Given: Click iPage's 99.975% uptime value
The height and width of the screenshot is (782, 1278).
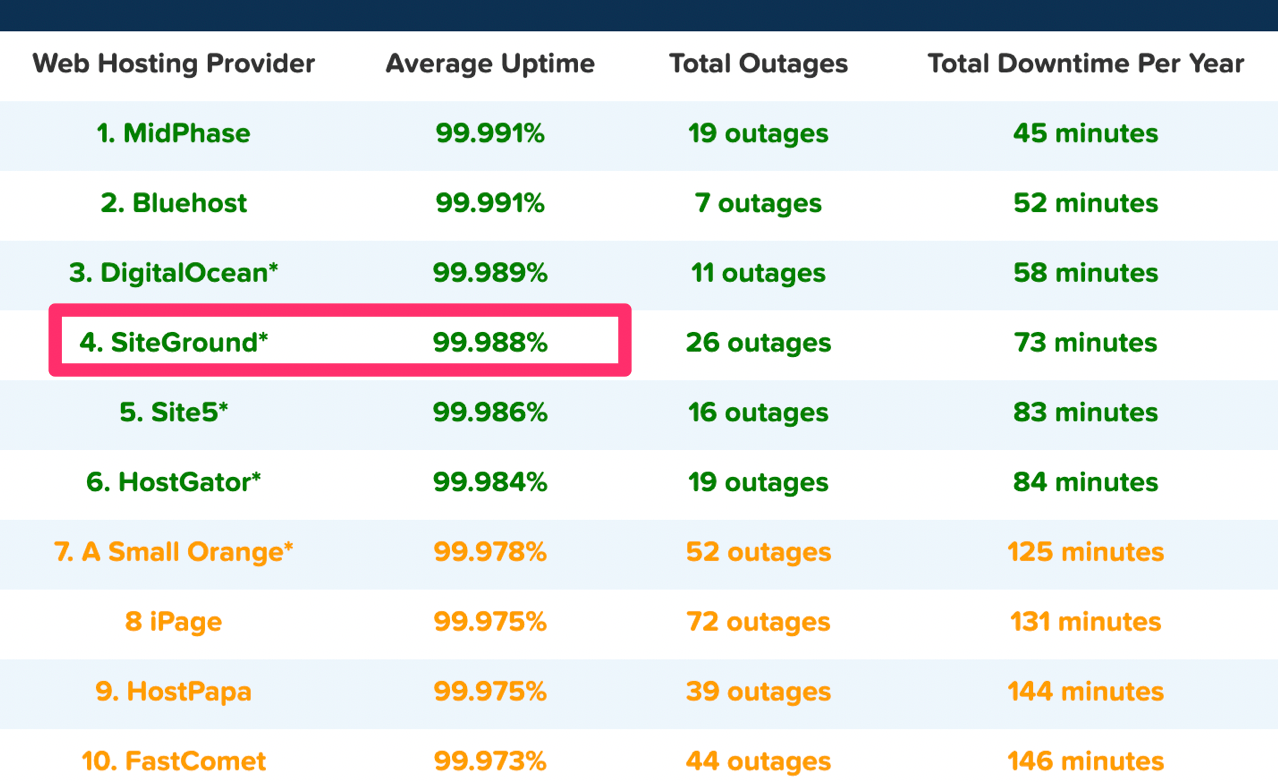Looking at the screenshot, I should click(x=490, y=622).
